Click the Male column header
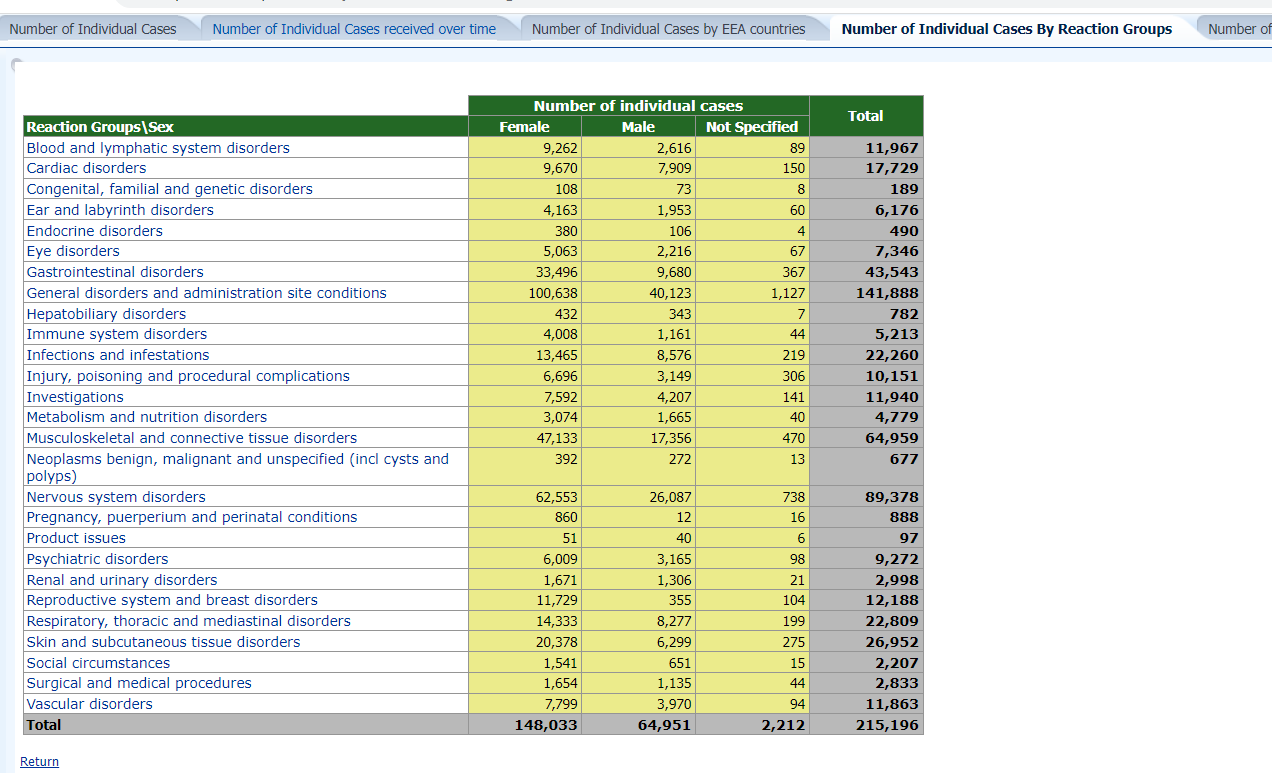This screenshot has height=773, width=1272. (x=638, y=127)
